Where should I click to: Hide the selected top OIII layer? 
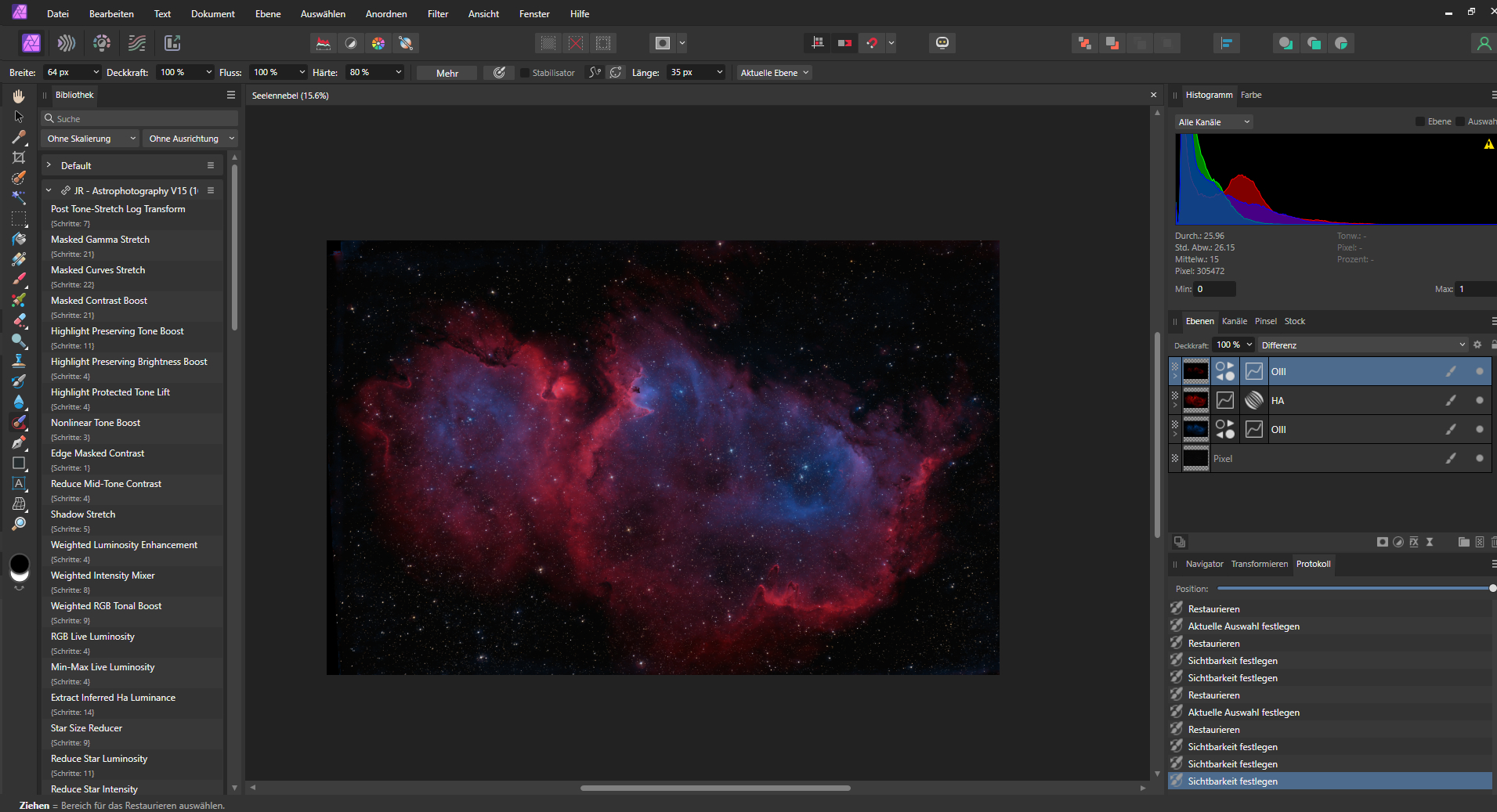point(1479,371)
